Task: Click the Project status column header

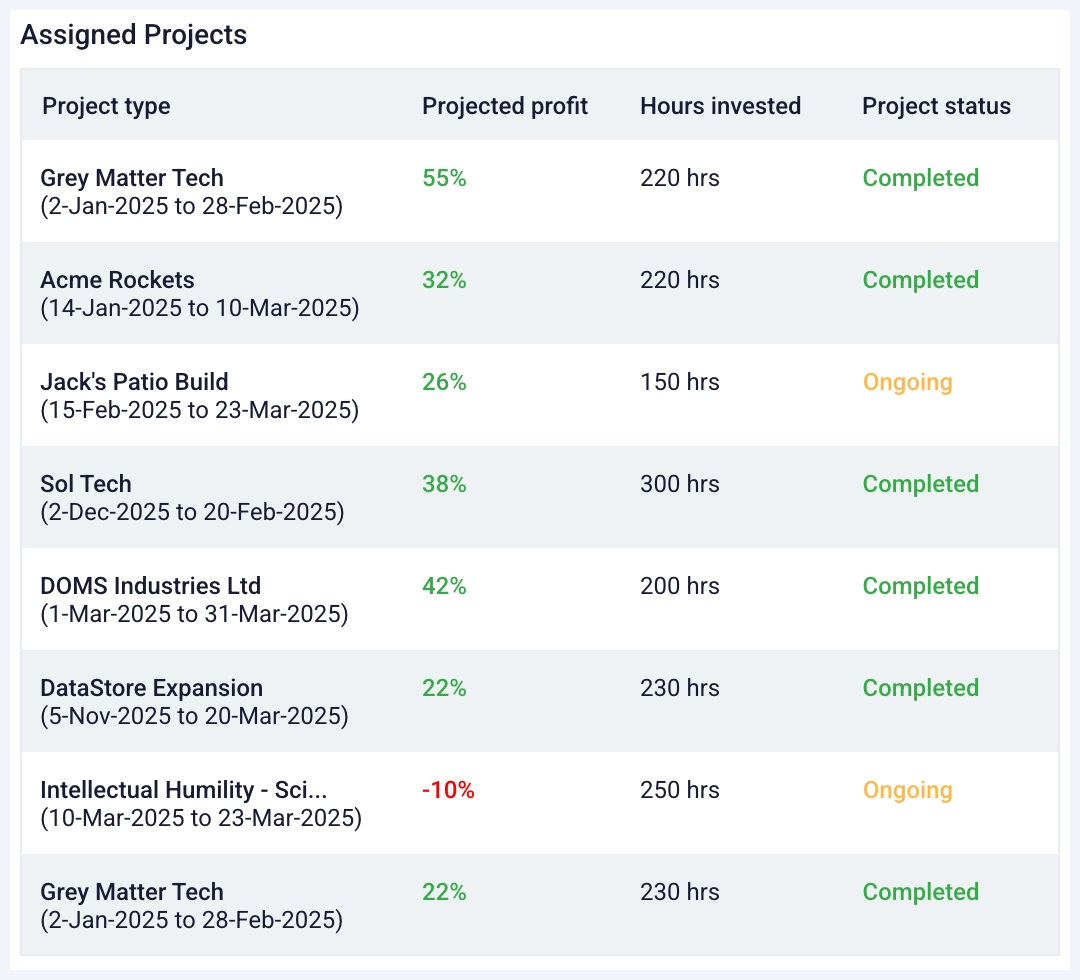Action: pyautogui.click(x=936, y=105)
